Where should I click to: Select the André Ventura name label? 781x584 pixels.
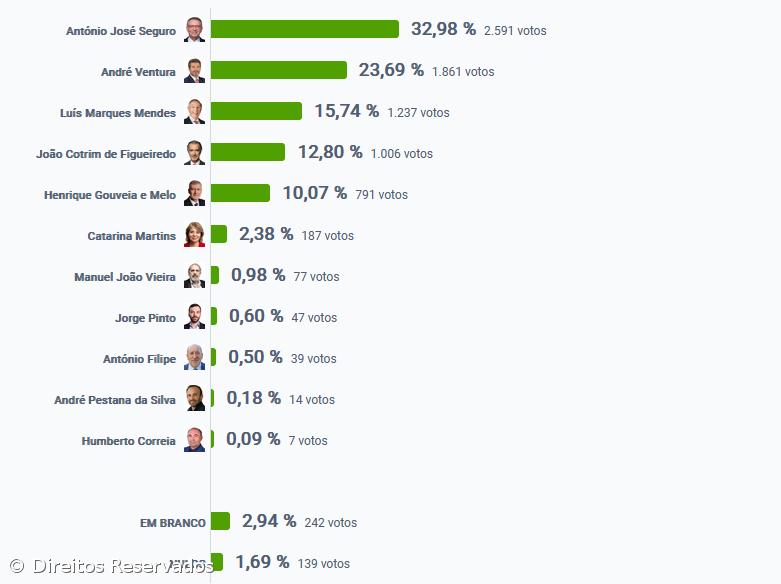pos(138,72)
